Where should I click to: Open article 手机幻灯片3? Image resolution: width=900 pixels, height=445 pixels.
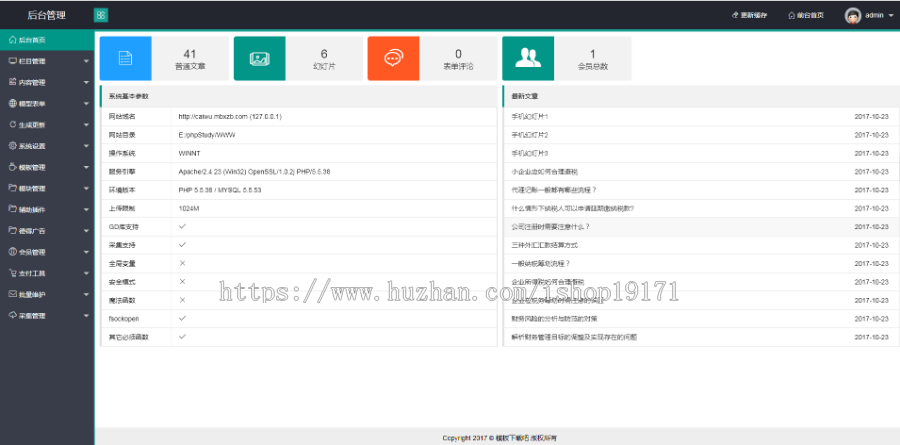(529, 153)
